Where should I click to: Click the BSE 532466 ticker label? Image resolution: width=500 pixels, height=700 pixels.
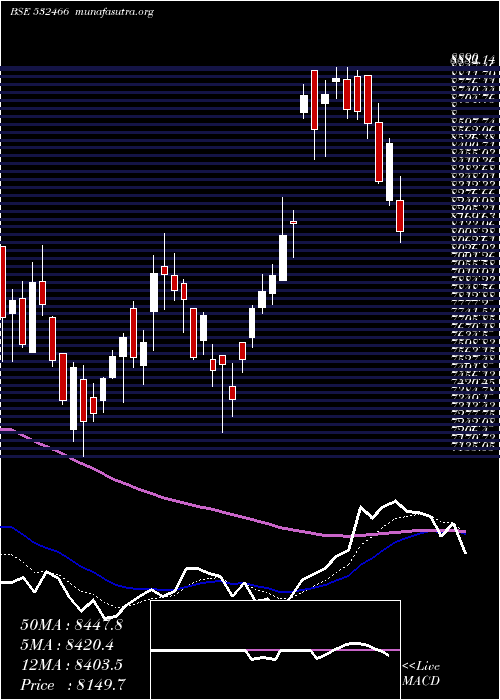tap(39, 12)
